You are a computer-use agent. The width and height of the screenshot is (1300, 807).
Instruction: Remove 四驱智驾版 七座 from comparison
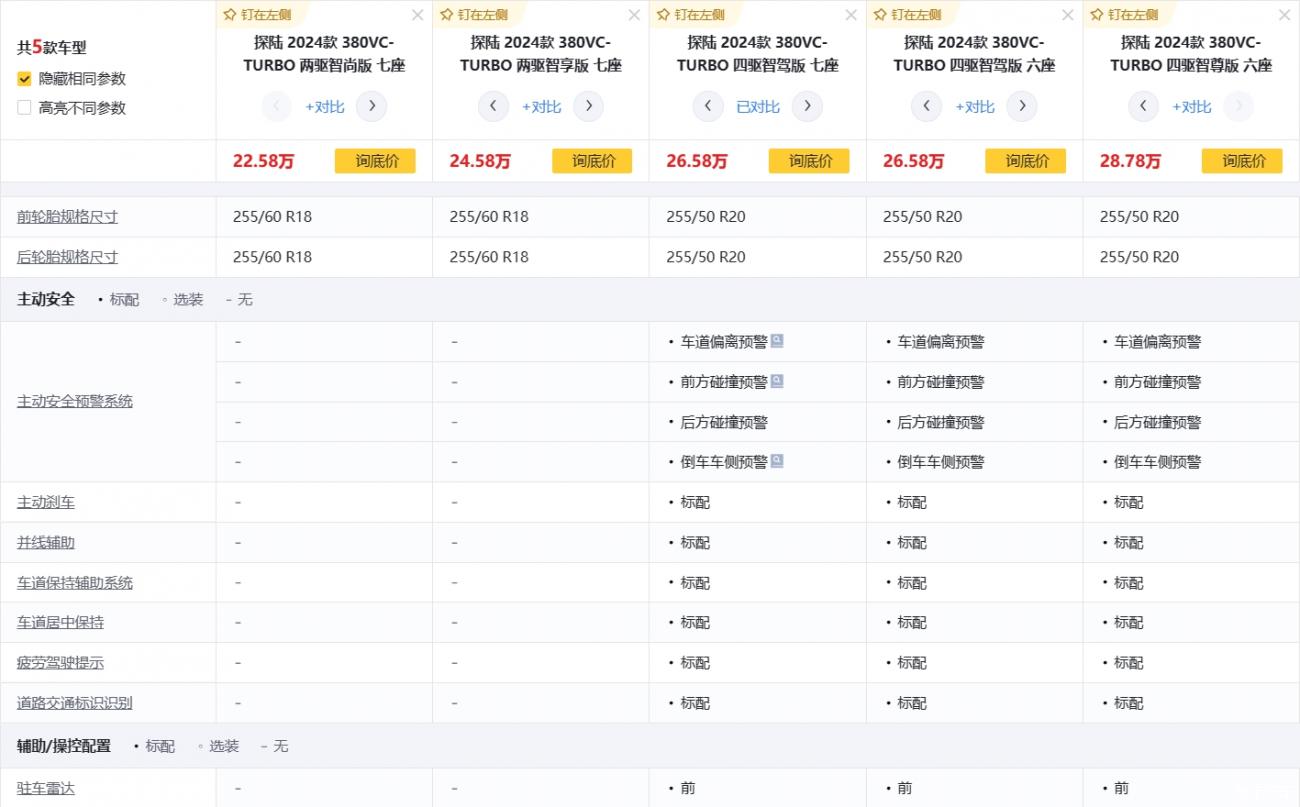pos(851,15)
